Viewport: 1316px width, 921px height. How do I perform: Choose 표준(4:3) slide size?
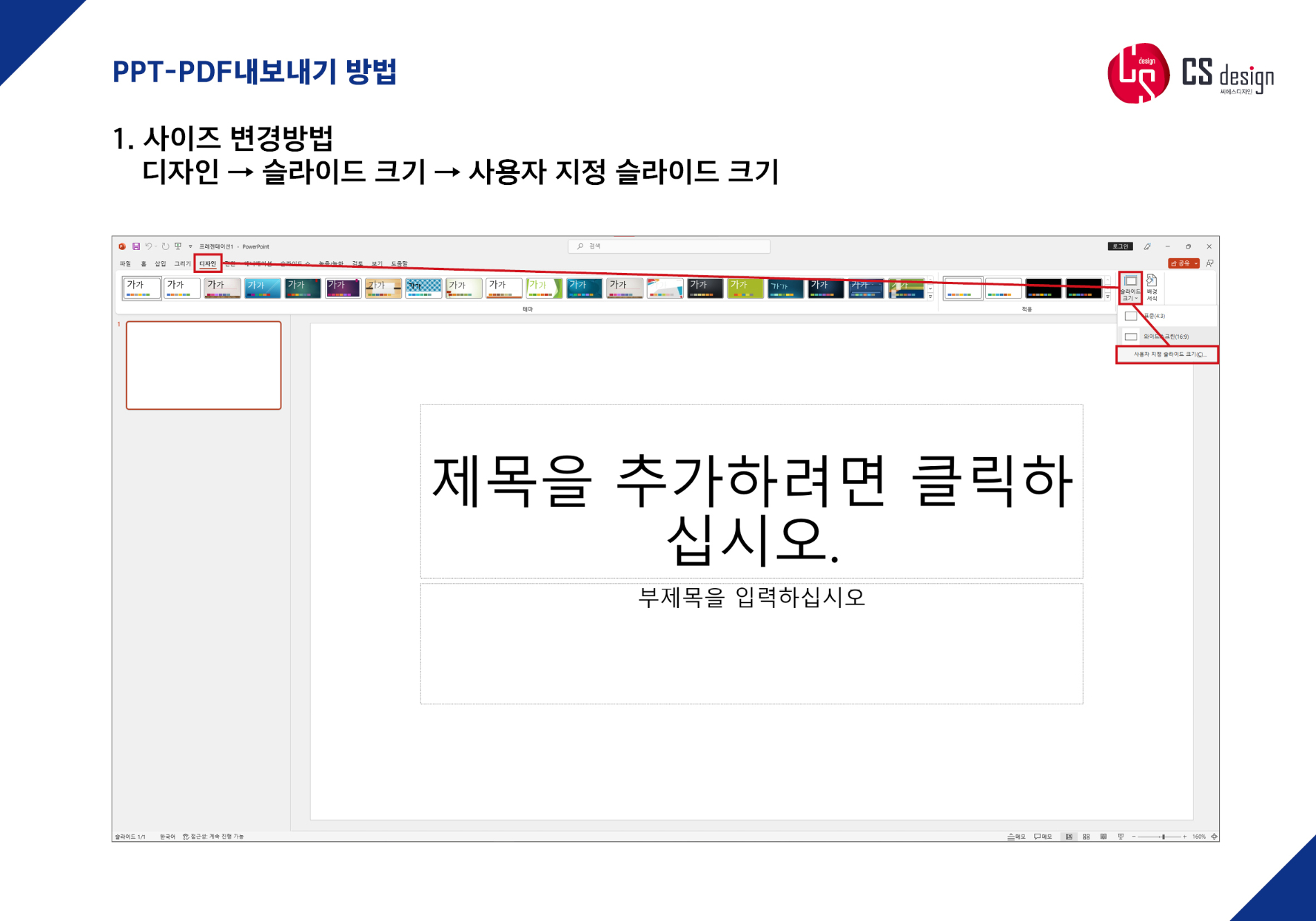(x=1168, y=316)
